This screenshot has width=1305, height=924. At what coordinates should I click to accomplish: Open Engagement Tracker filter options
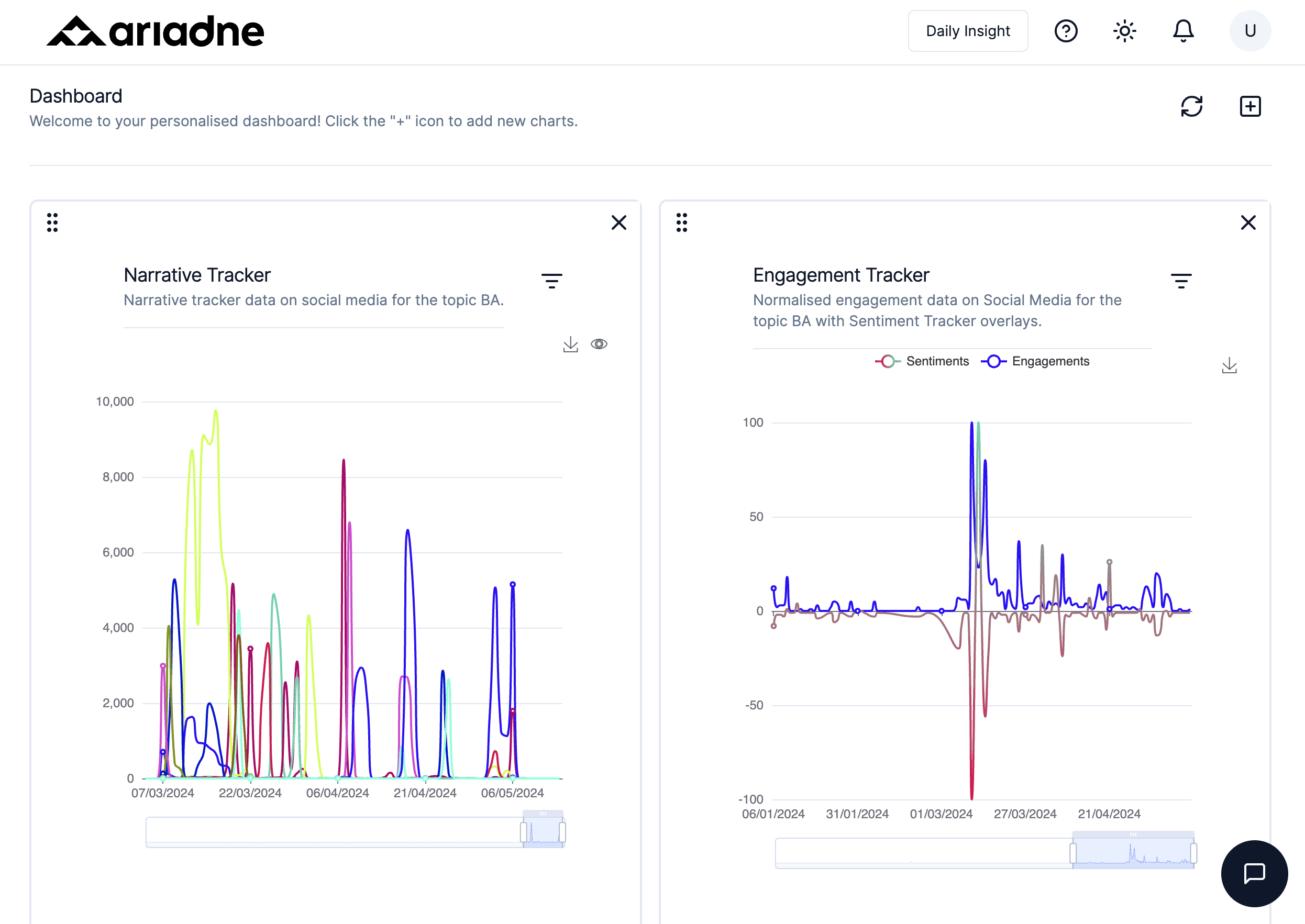[1181, 281]
